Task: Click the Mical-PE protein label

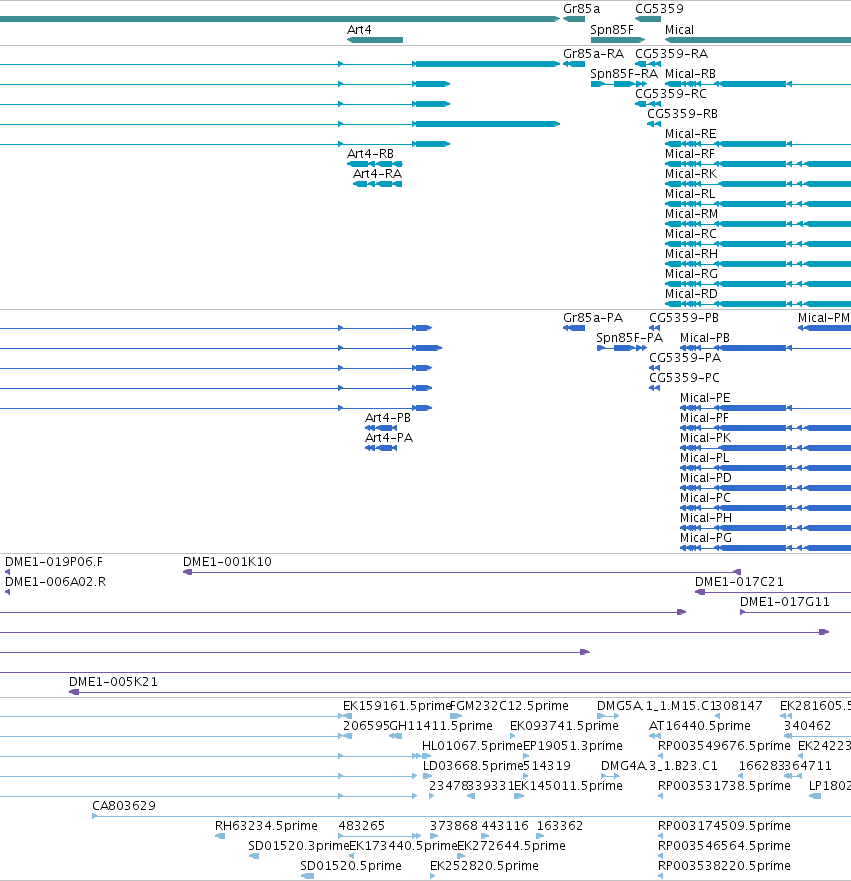Action: click(x=705, y=398)
